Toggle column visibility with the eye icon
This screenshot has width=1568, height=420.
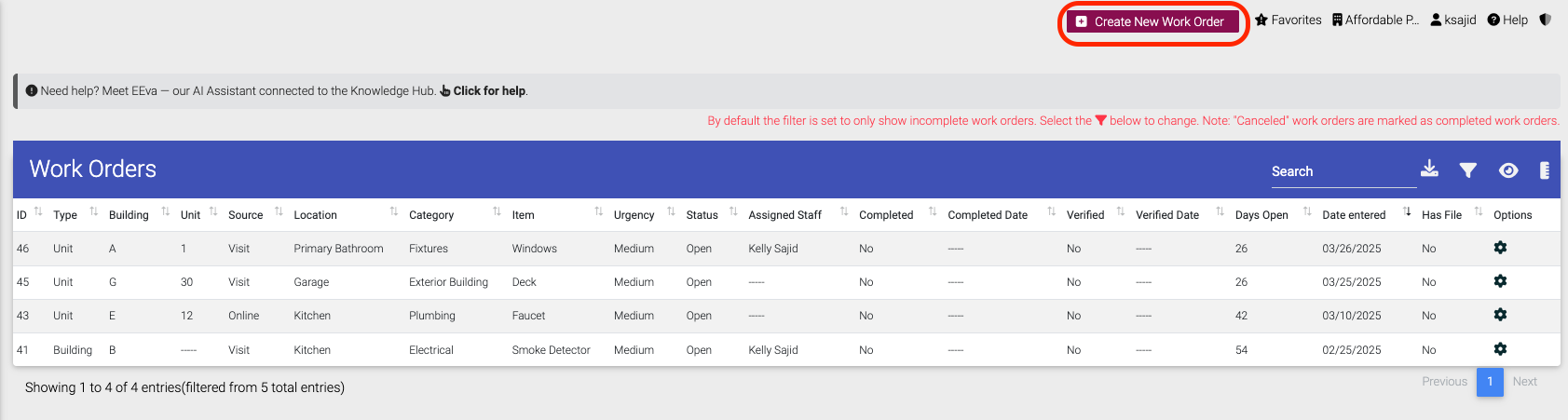click(1508, 170)
